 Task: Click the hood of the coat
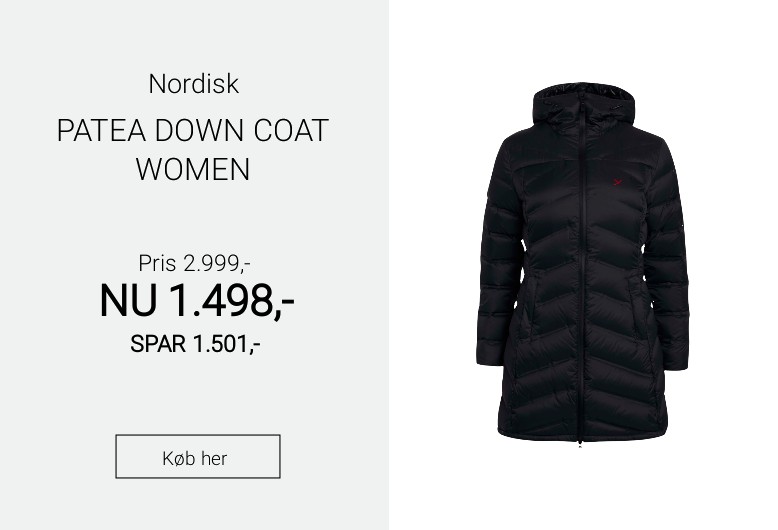coord(584,108)
